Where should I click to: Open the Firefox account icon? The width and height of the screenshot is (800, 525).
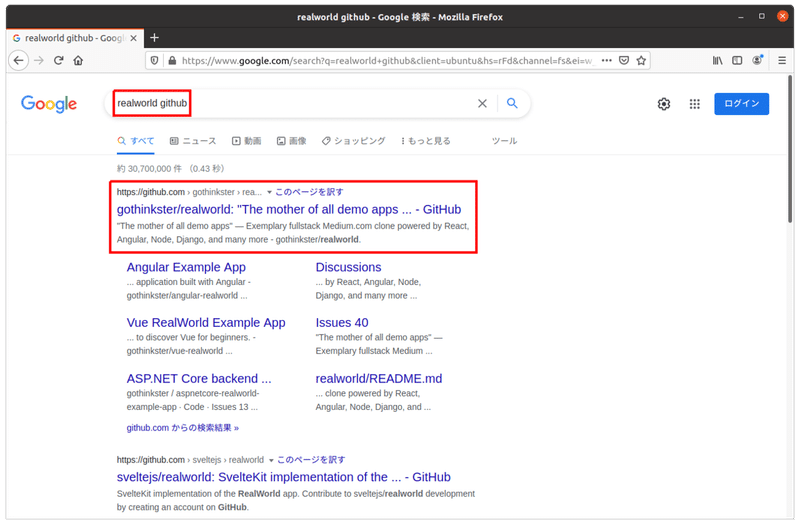(x=758, y=60)
